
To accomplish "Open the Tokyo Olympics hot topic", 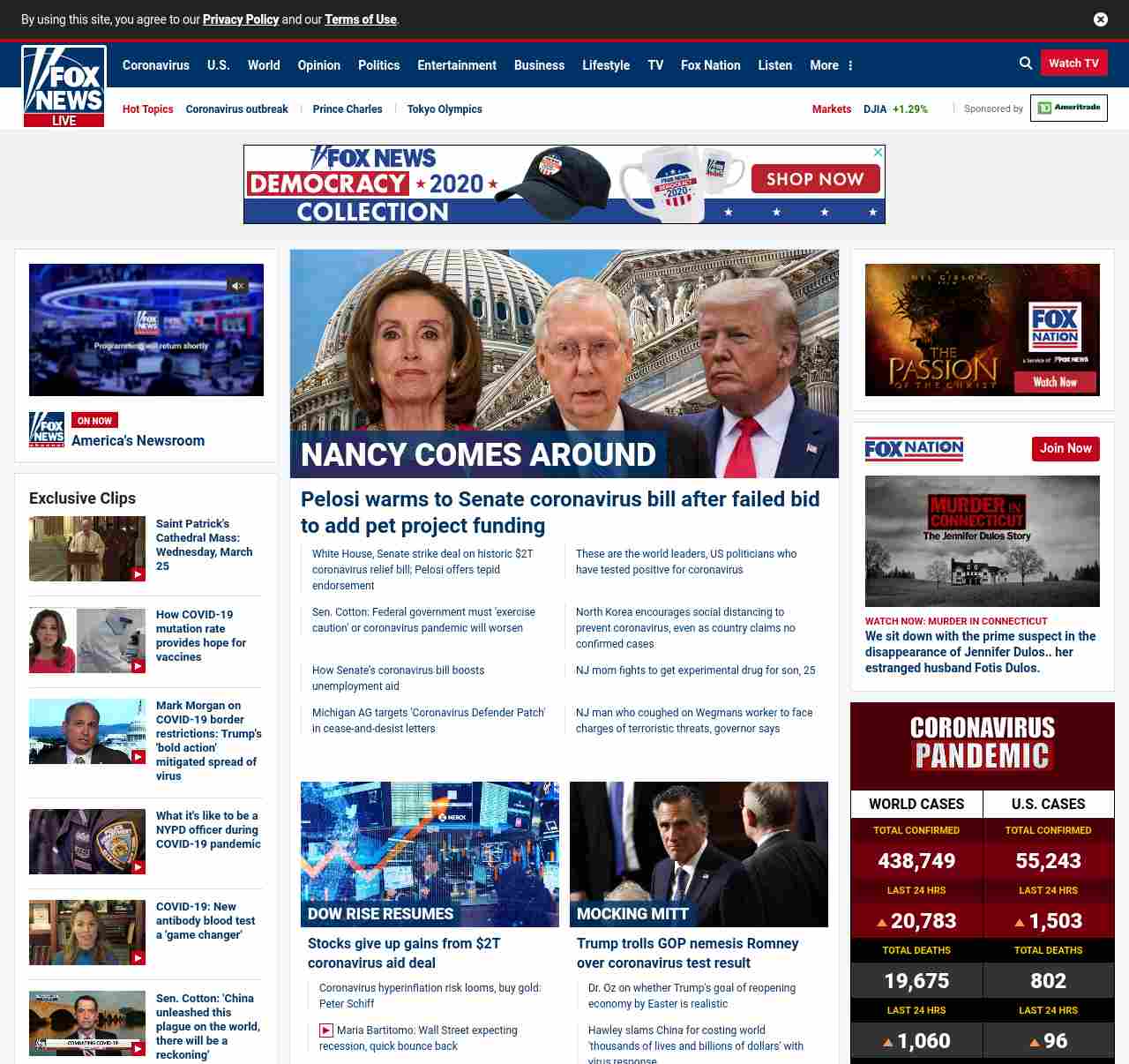I will click(445, 109).
